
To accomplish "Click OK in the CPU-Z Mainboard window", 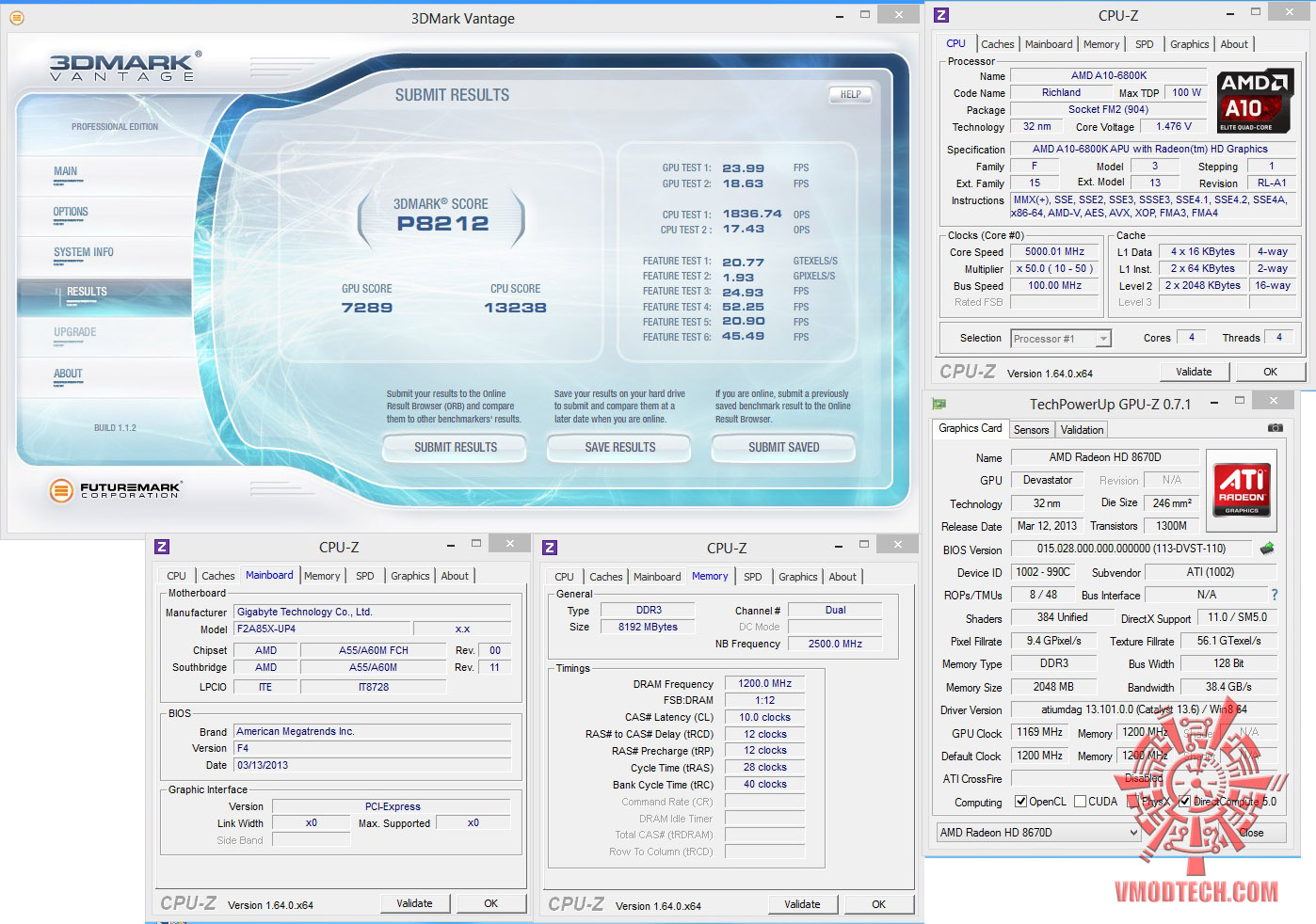I will pos(490,903).
